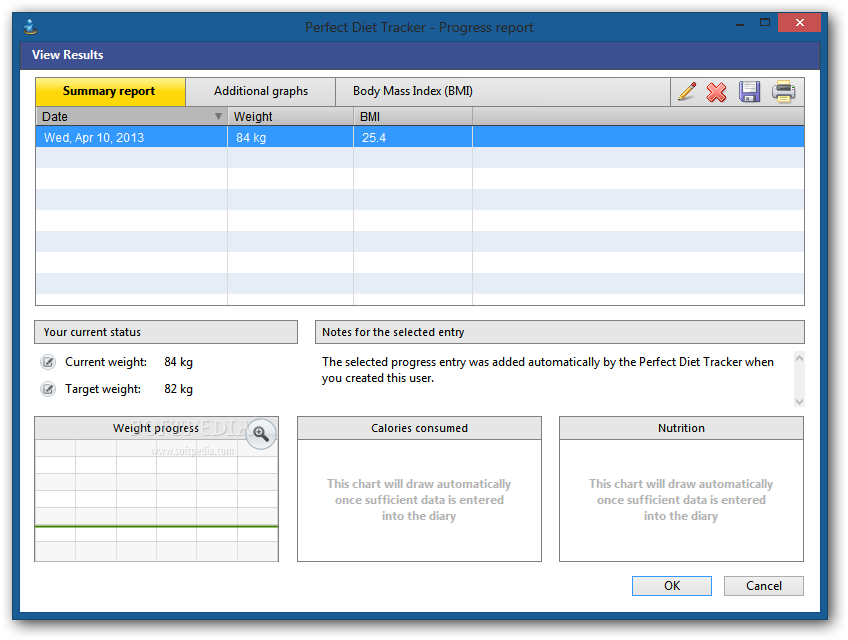Edit current weight pencil icon
848x640 pixels.
pyautogui.click(x=48, y=362)
